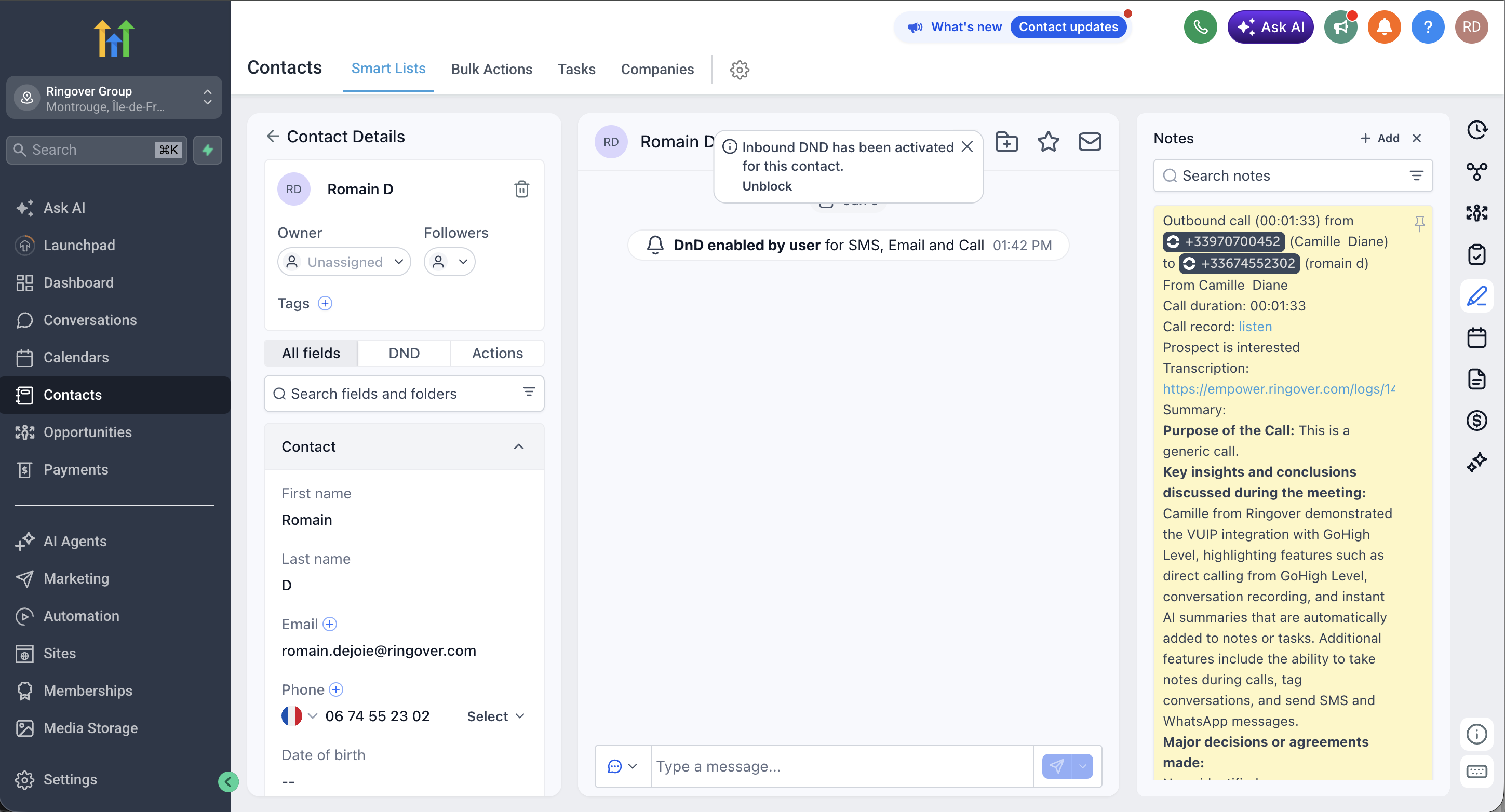Image resolution: width=1505 pixels, height=812 pixels.
Task: Add a new note
Action: (1379, 138)
